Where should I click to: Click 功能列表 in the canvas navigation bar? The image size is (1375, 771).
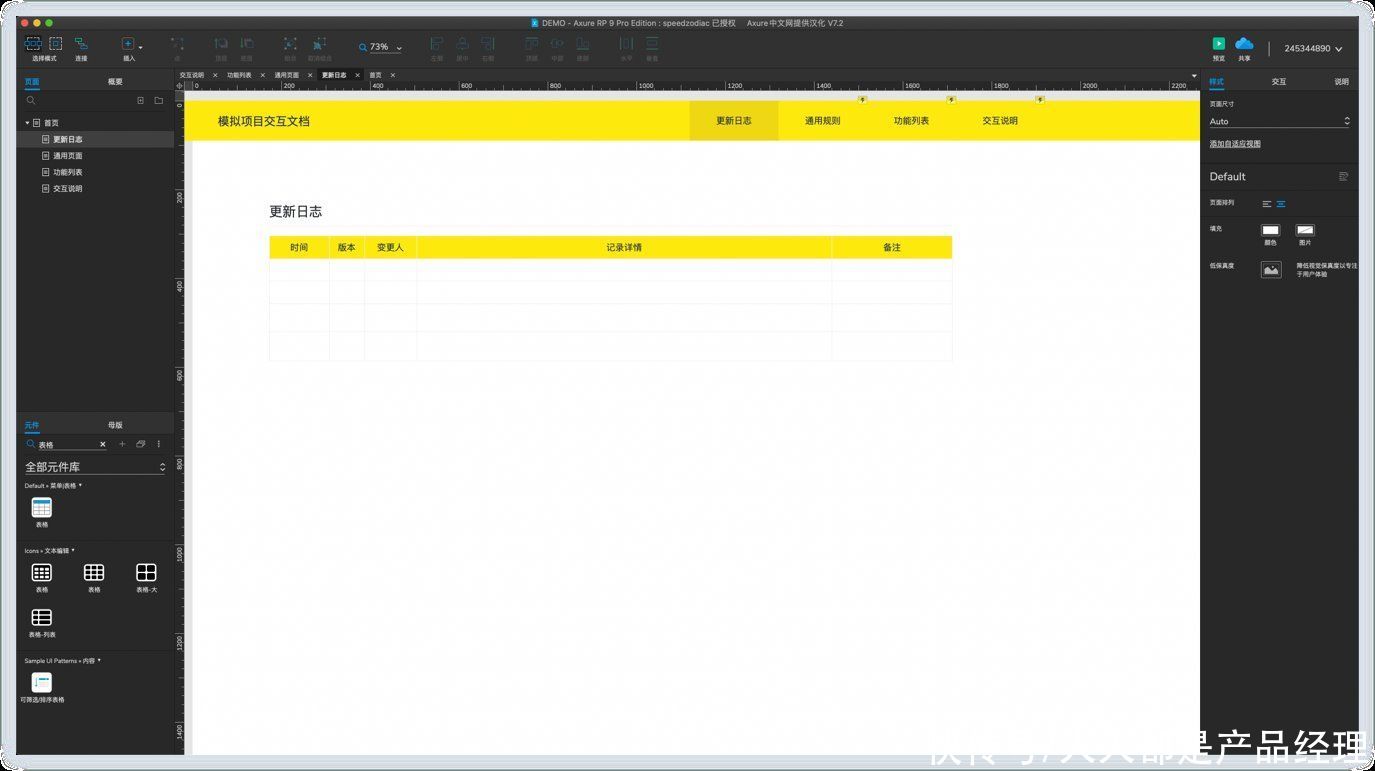[x=911, y=121]
